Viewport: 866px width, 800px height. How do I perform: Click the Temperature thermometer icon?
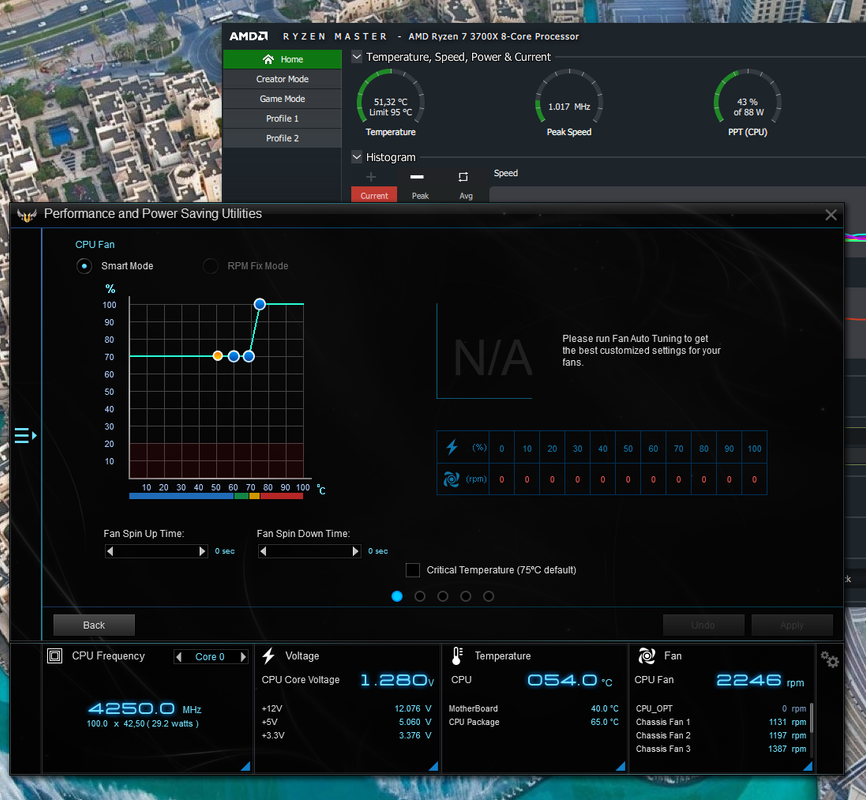point(457,656)
